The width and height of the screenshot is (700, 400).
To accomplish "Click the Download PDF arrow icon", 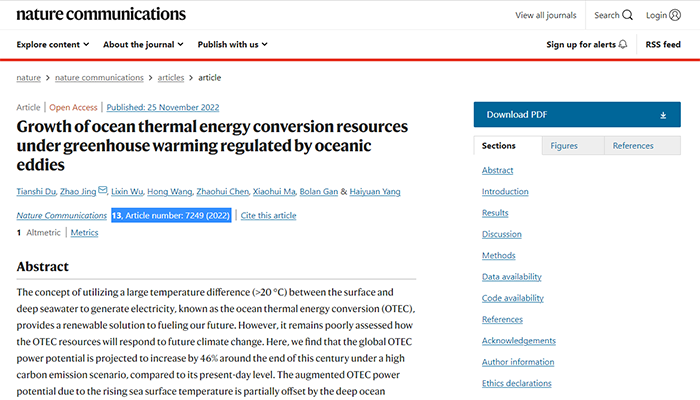I will tap(663, 115).
